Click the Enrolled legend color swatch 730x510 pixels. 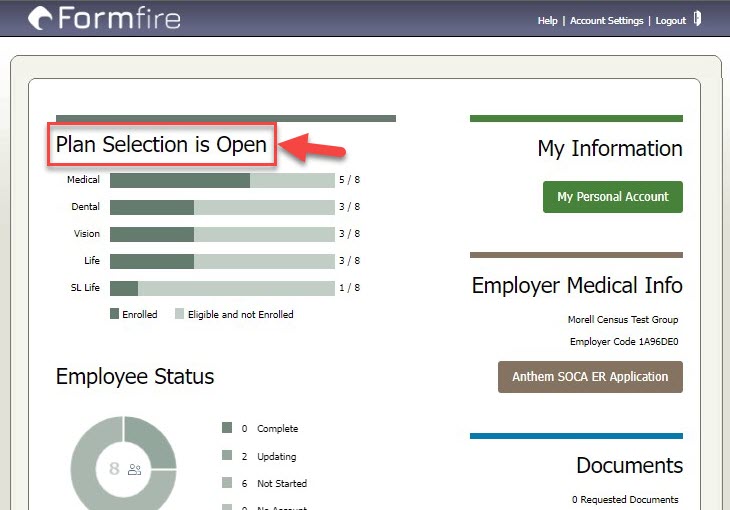point(115,313)
